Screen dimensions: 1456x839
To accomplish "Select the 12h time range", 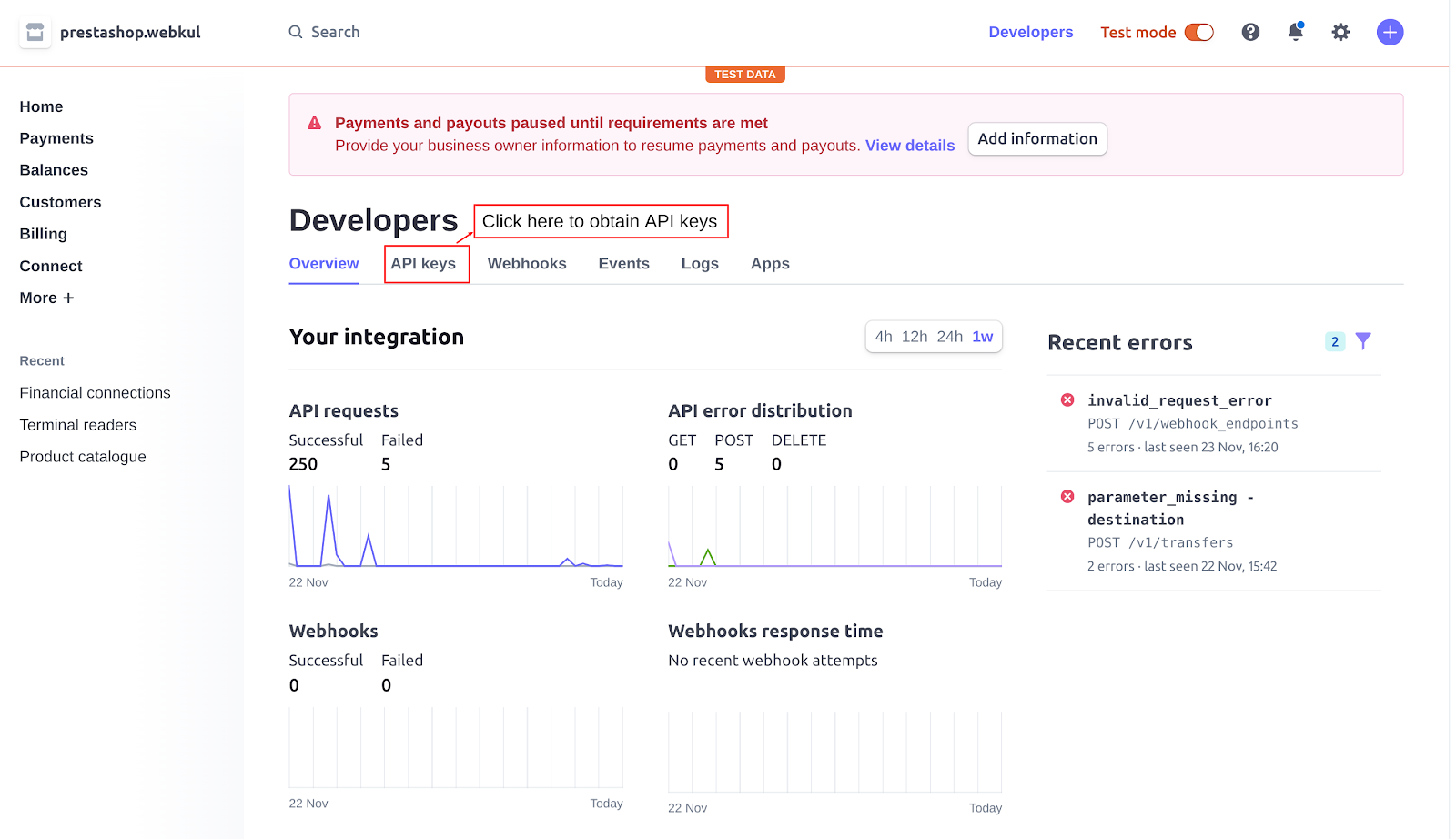I will coord(915,337).
